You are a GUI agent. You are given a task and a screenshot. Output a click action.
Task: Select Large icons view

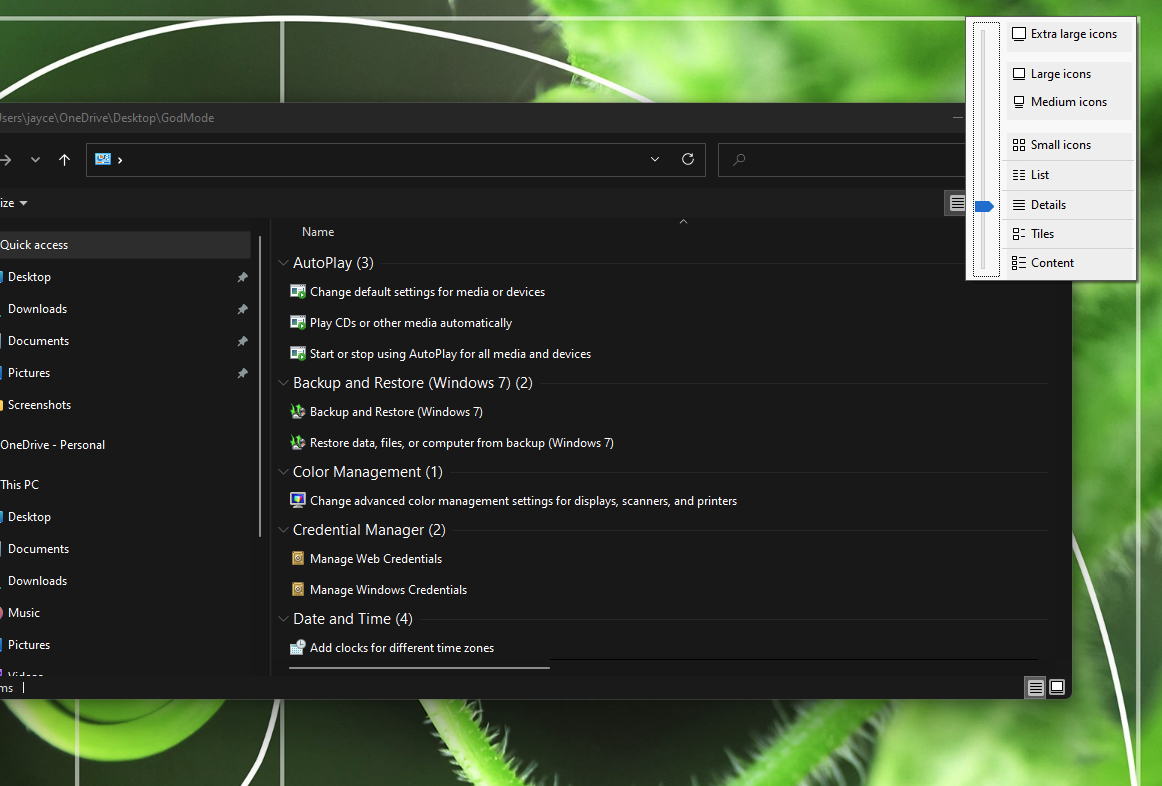point(1069,74)
